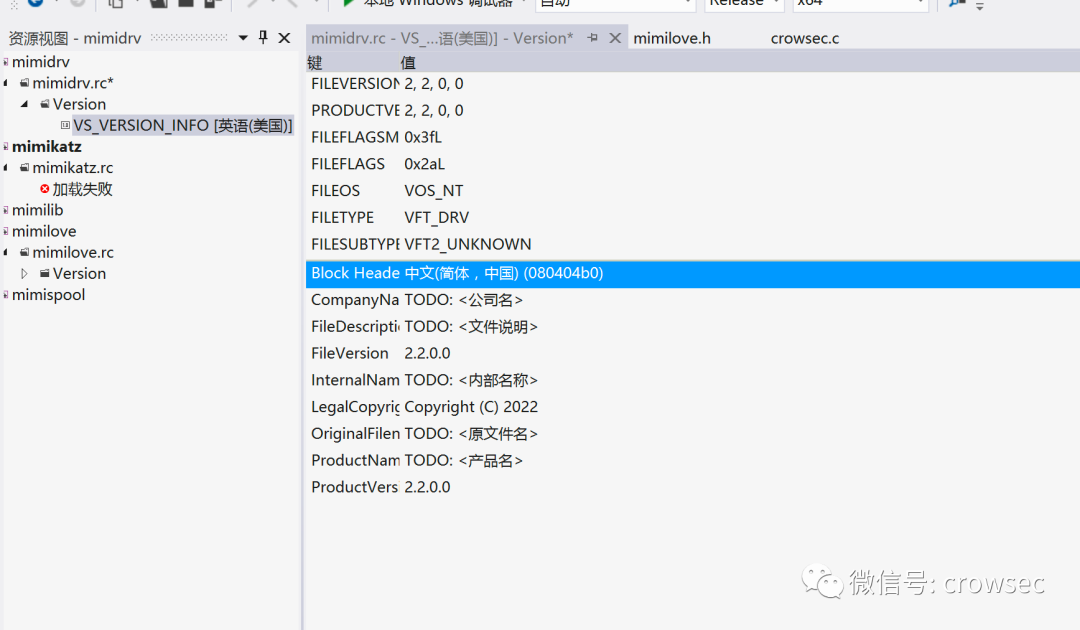Screen dimensions: 1080x630
Task: Click the red error icon for 加载失败
Action: click(x=45, y=189)
